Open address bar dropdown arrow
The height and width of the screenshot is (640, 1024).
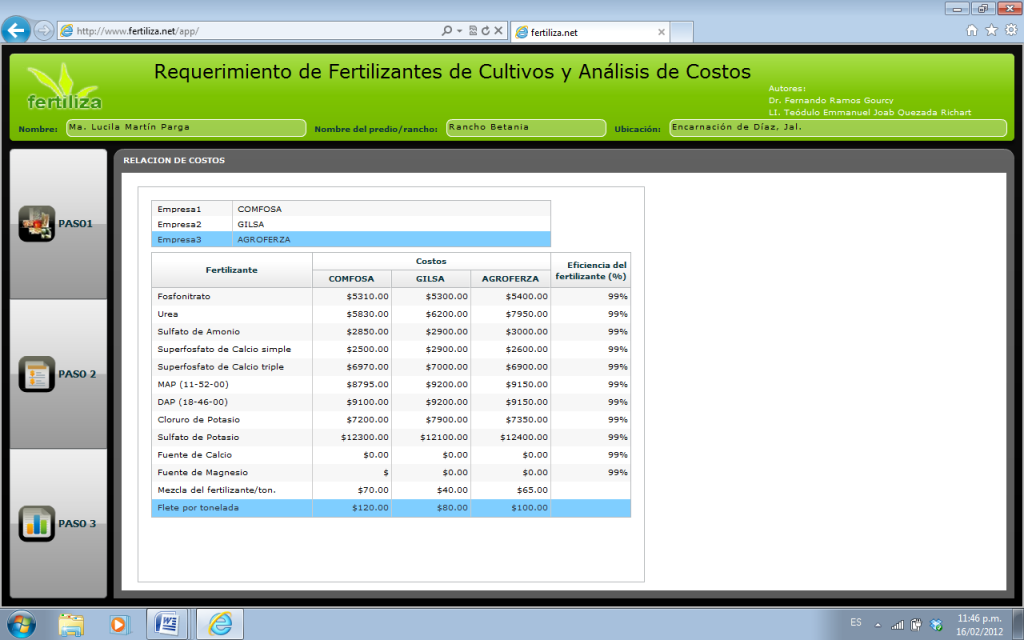(x=459, y=31)
